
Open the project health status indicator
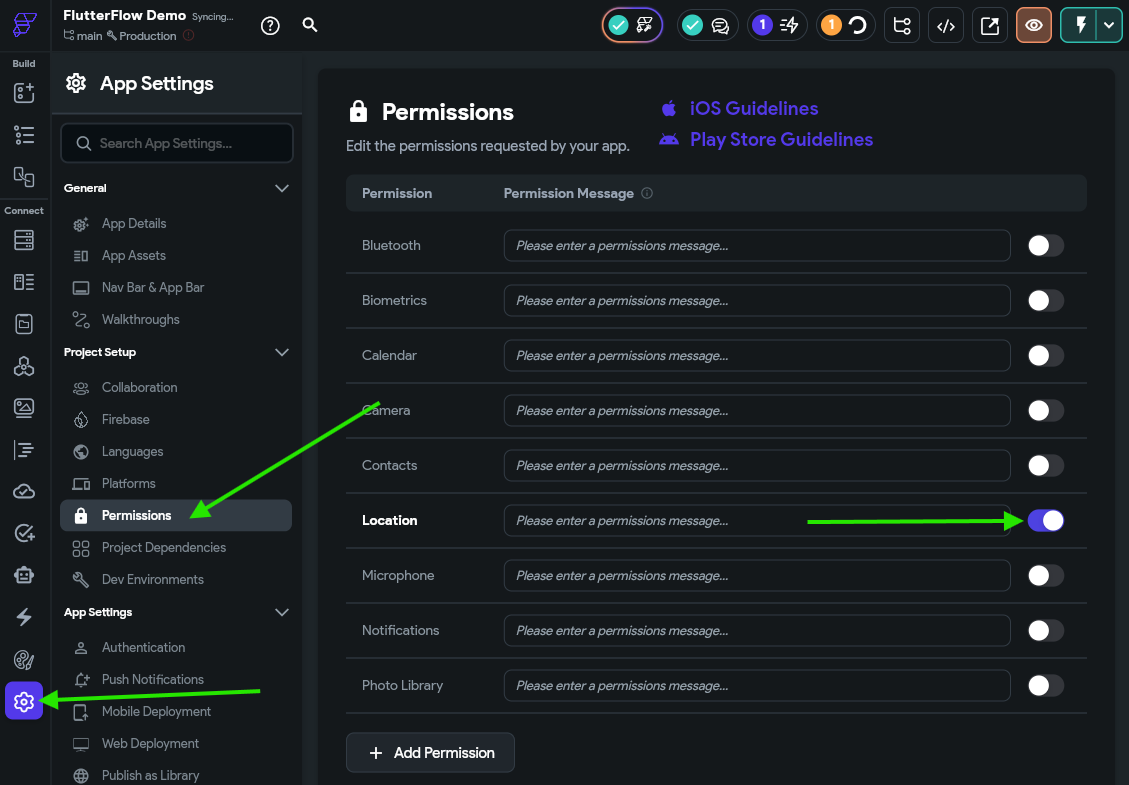pyautogui.click(x=632, y=26)
